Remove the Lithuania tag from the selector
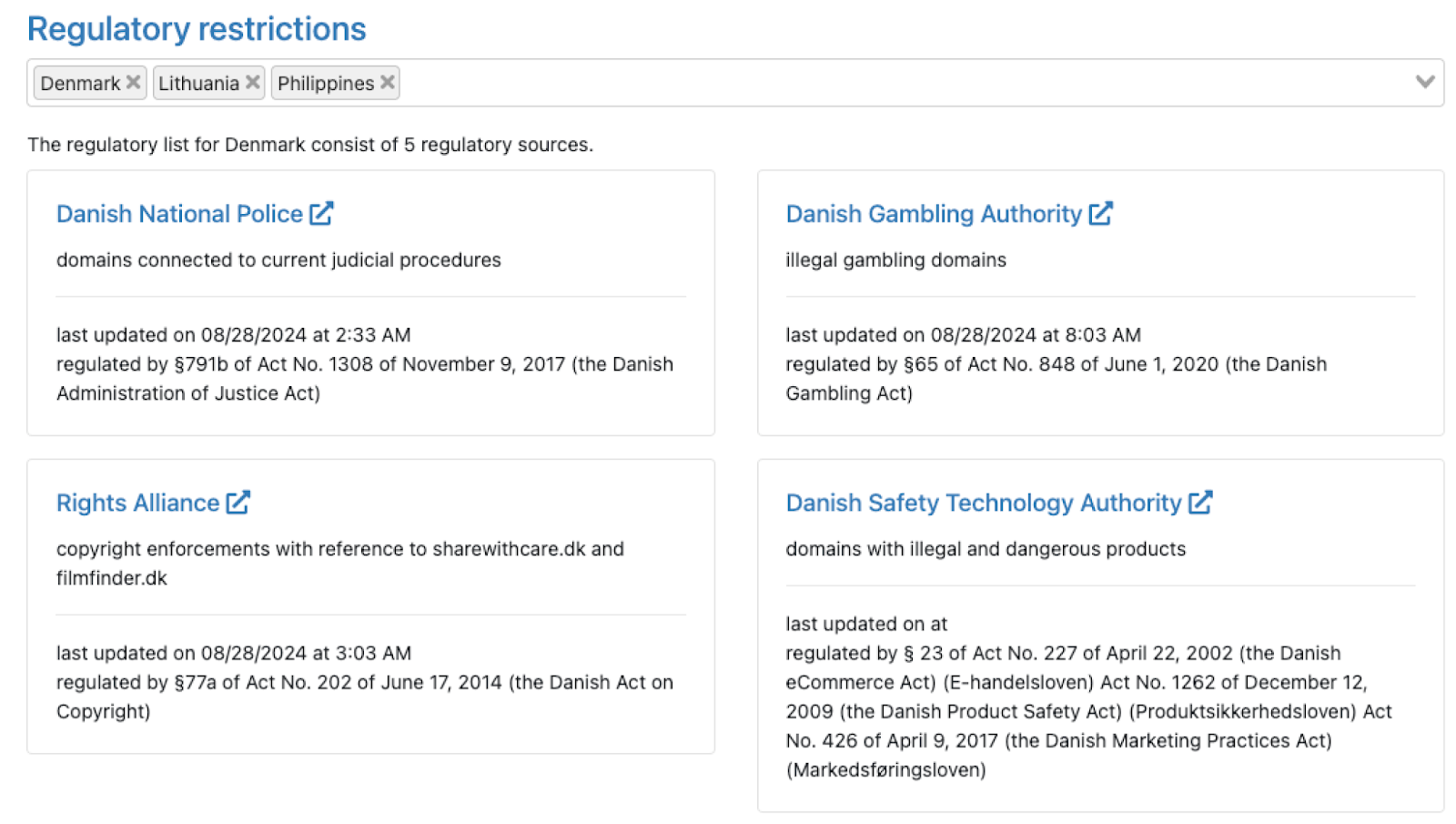This screenshot has width=1456, height=824. coord(253,83)
